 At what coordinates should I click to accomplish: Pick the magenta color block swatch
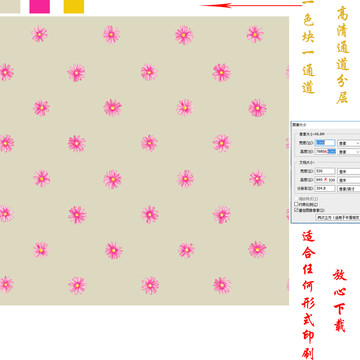tap(40, 6)
